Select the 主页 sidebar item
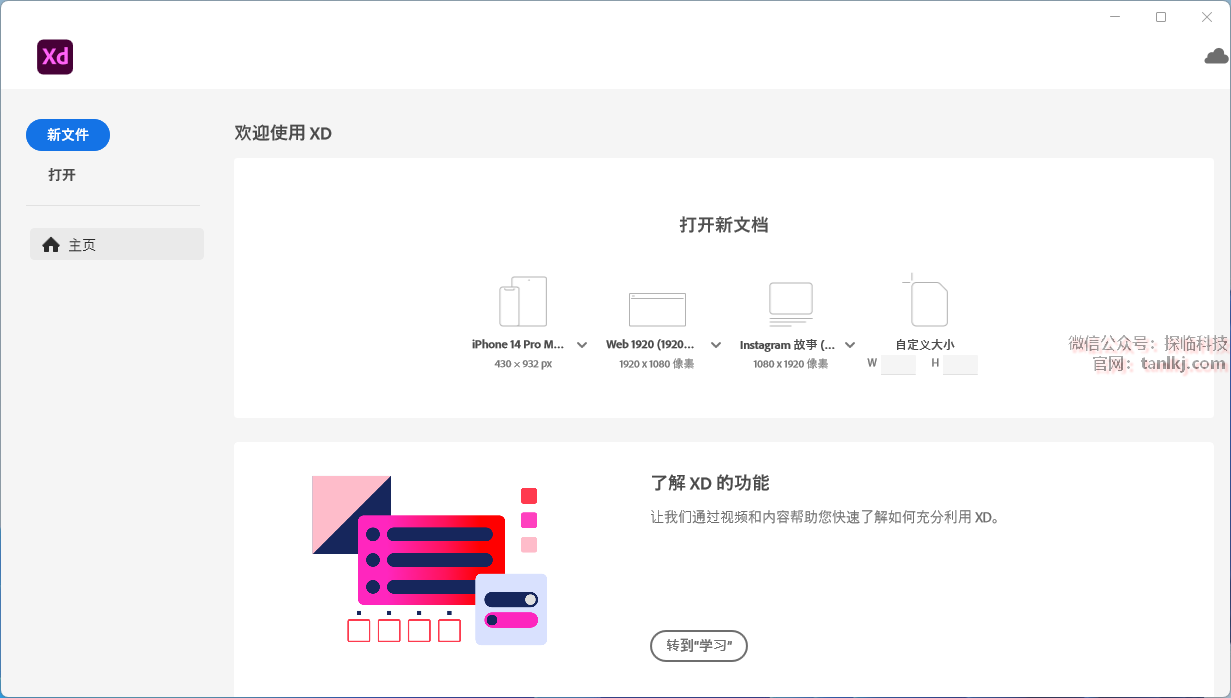 pyautogui.click(x=117, y=245)
